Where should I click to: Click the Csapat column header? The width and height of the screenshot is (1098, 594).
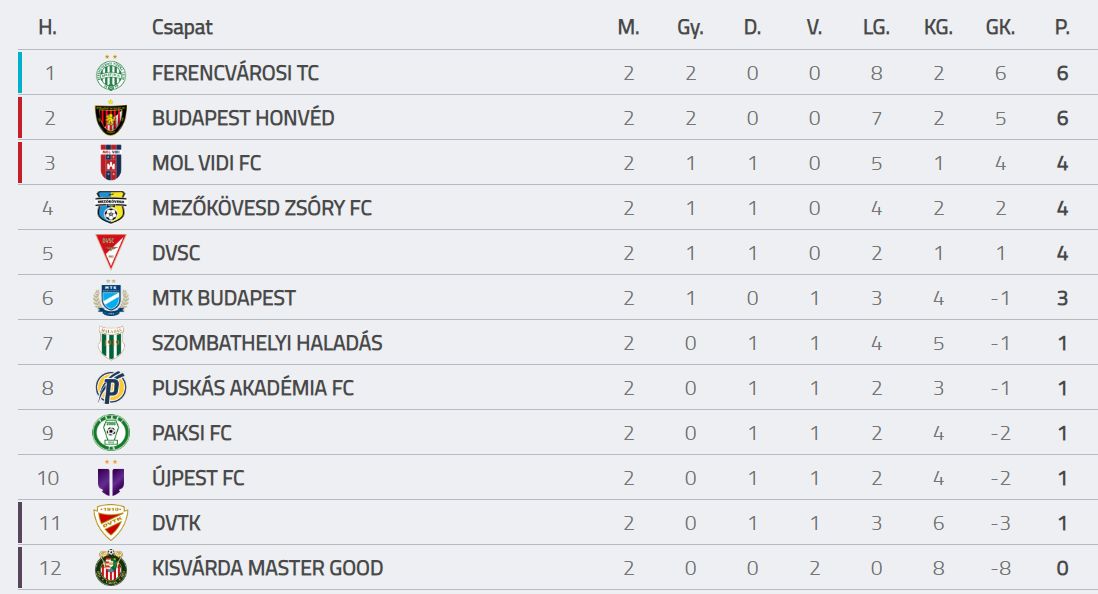[x=182, y=27]
